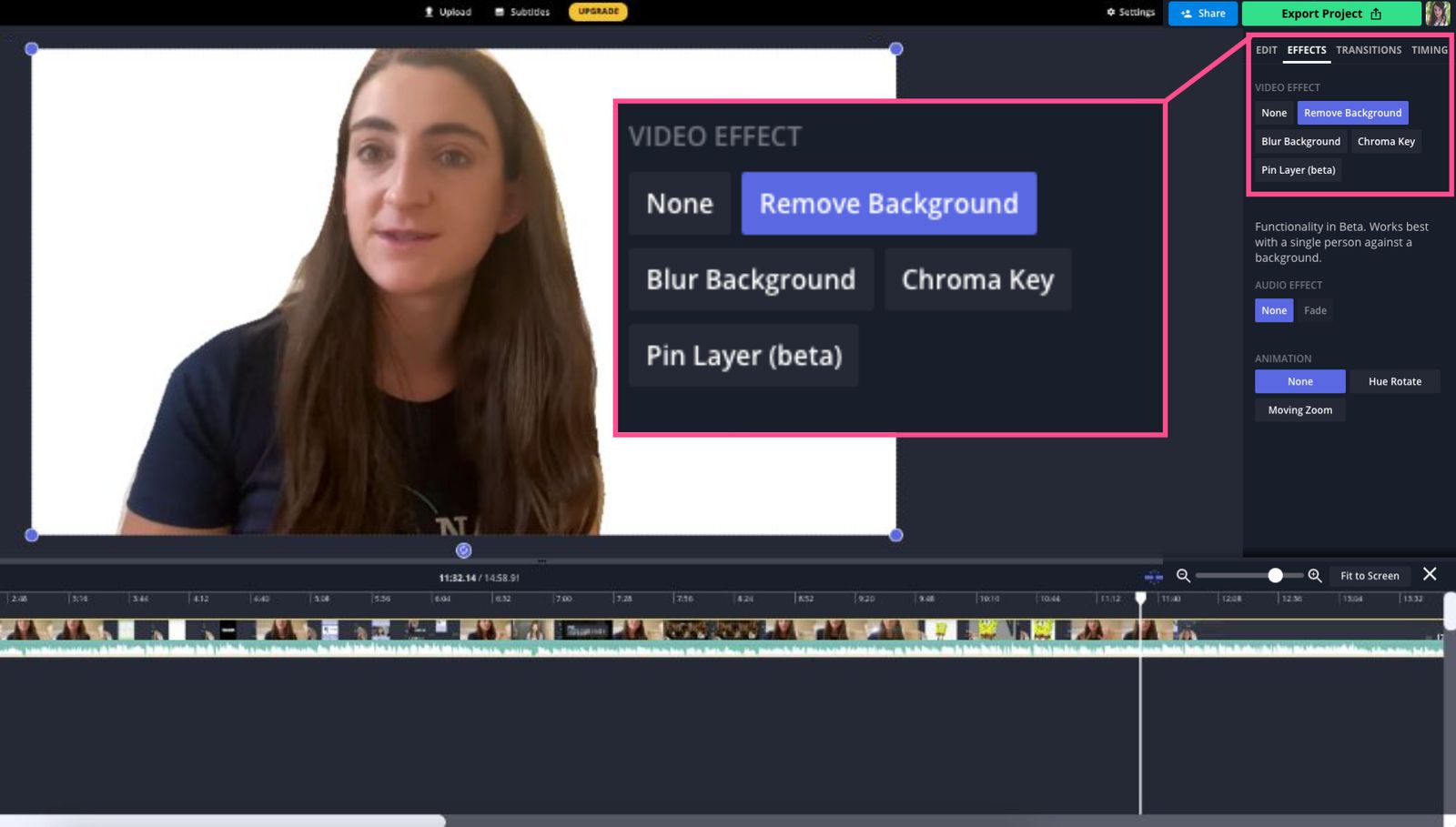Image resolution: width=1456 pixels, height=827 pixels.
Task: Switch to the Transitions tab
Action: point(1368,50)
